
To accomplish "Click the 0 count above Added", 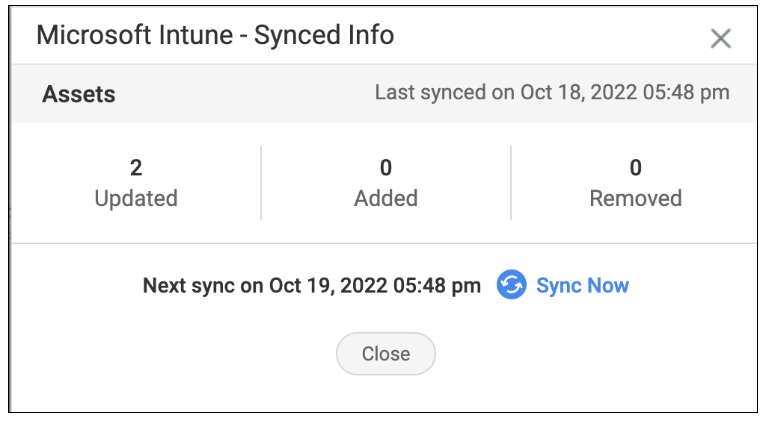I will pos(386,168).
